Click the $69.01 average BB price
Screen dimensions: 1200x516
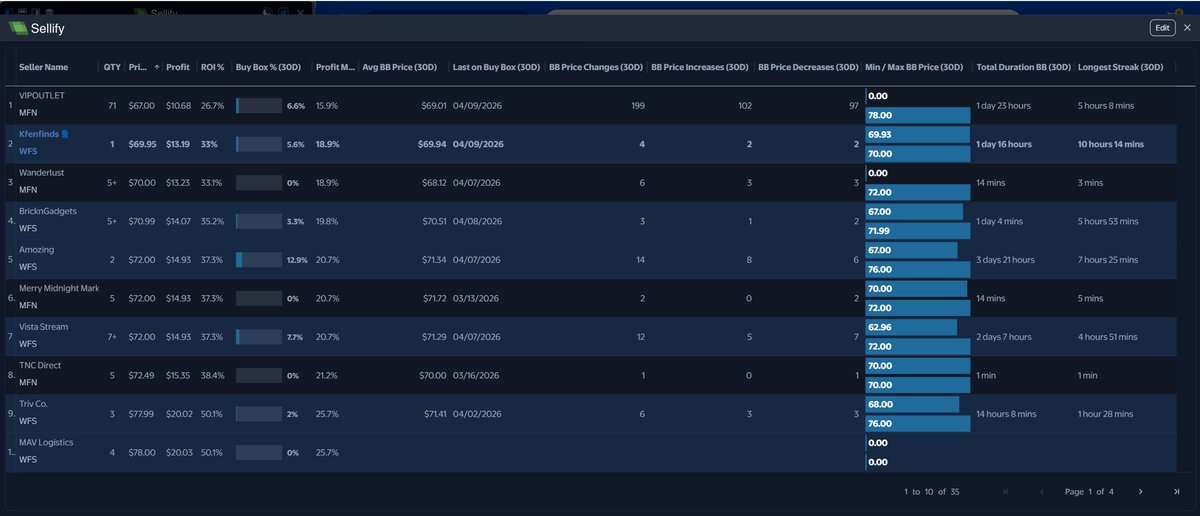pyautogui.click(x=432, y=105)
